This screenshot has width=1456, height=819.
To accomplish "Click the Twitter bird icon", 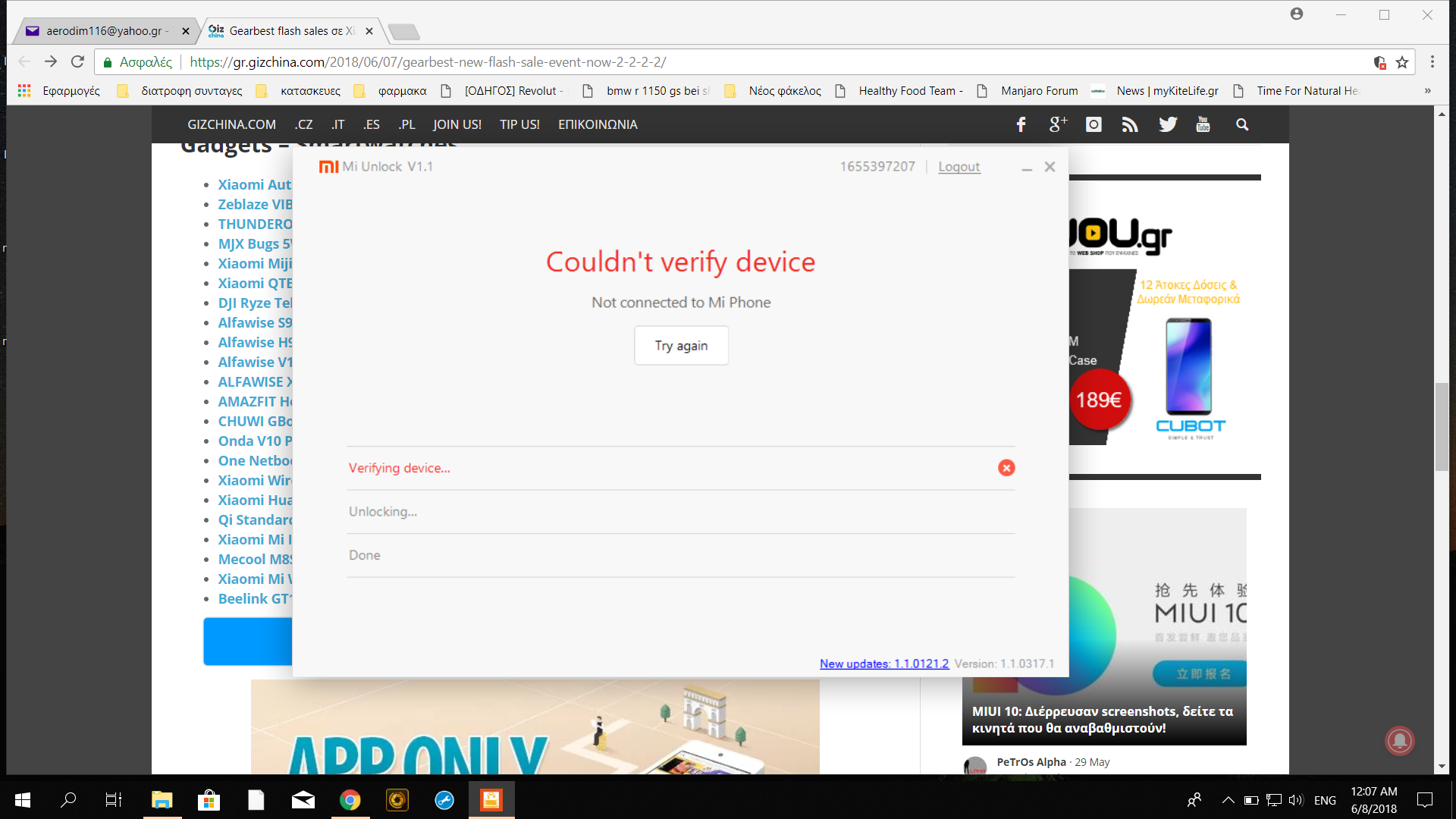I will [x=1168, y=124].
